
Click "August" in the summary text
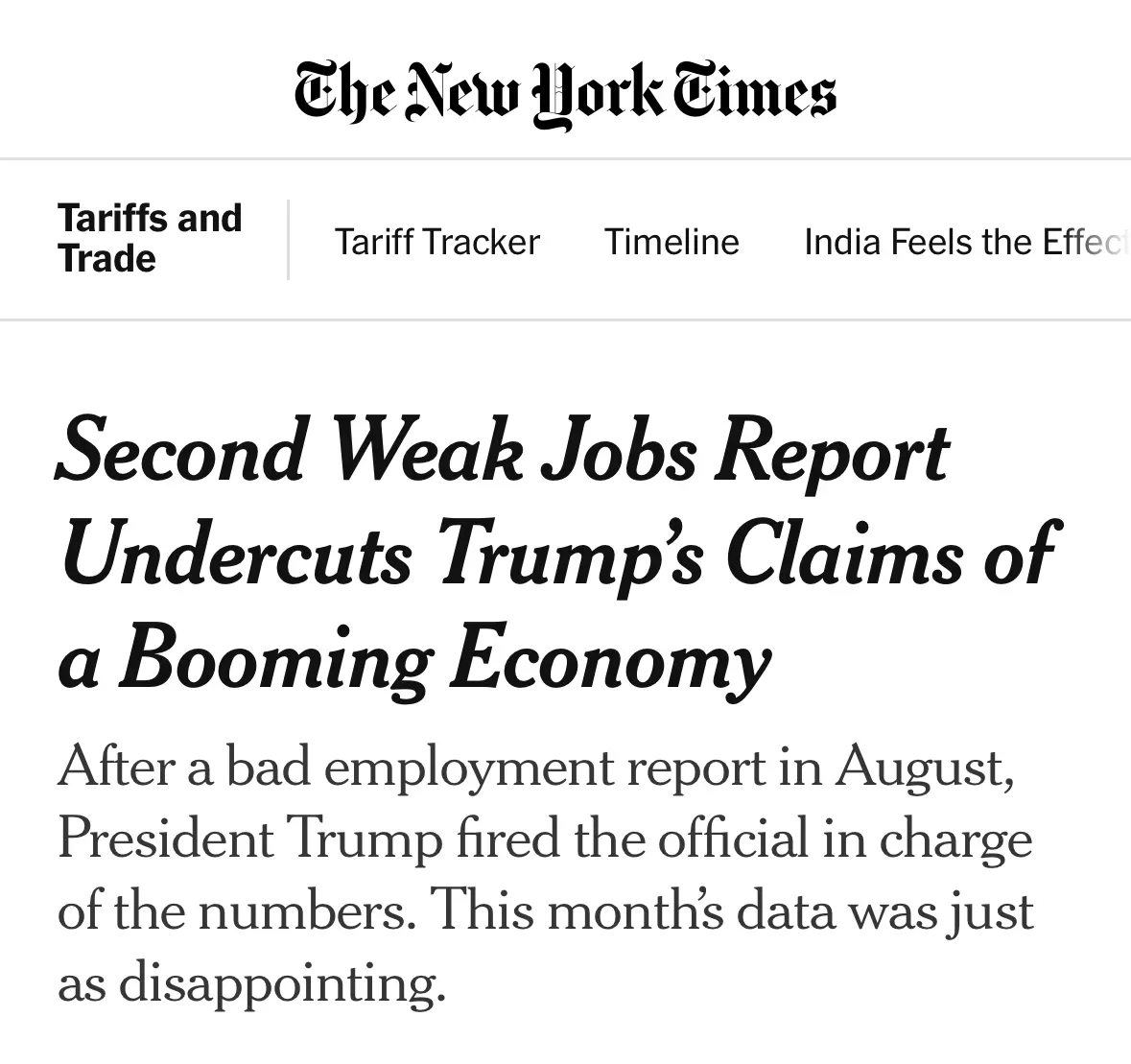(x=923, y=768)
